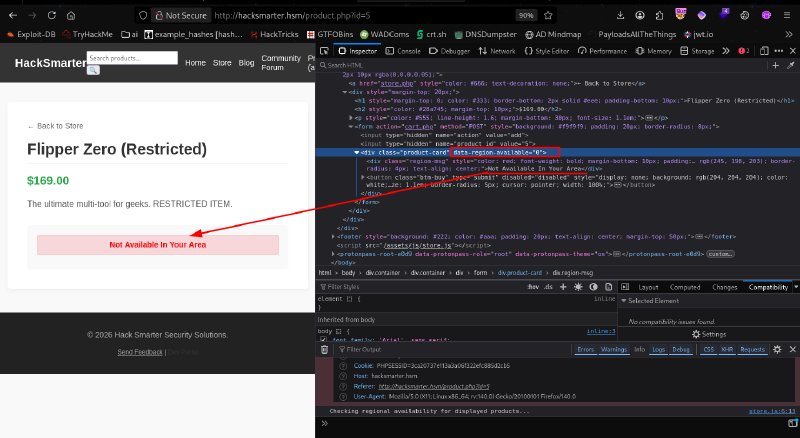
Task: Open the Exploit-DB bookmark
Action: [31, 34]
